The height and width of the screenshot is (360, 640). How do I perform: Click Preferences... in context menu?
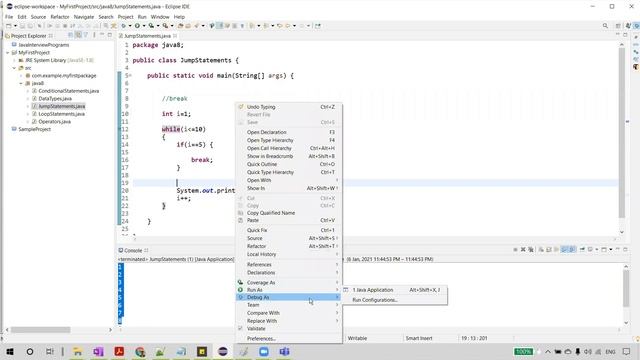click(289, 338)
